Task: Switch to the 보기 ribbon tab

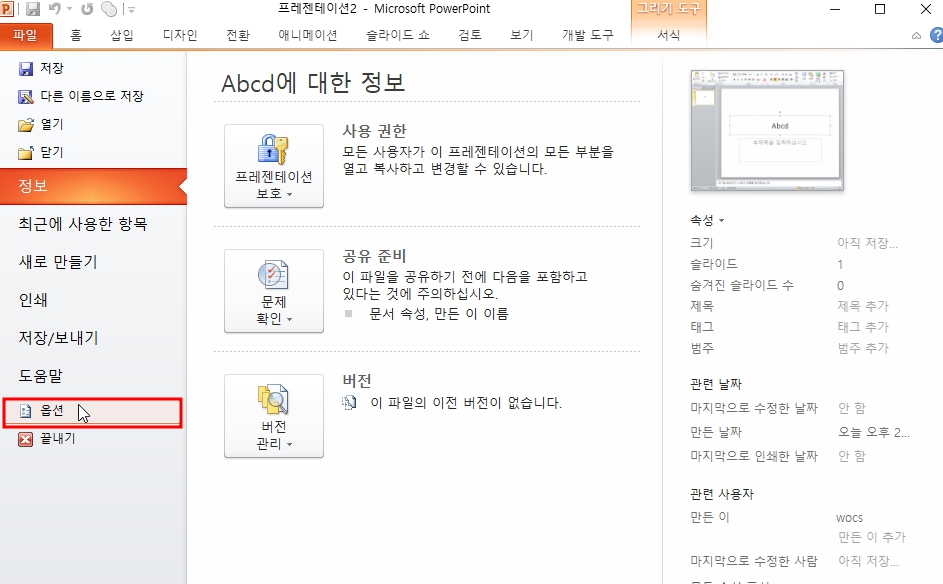Action: 521,35
